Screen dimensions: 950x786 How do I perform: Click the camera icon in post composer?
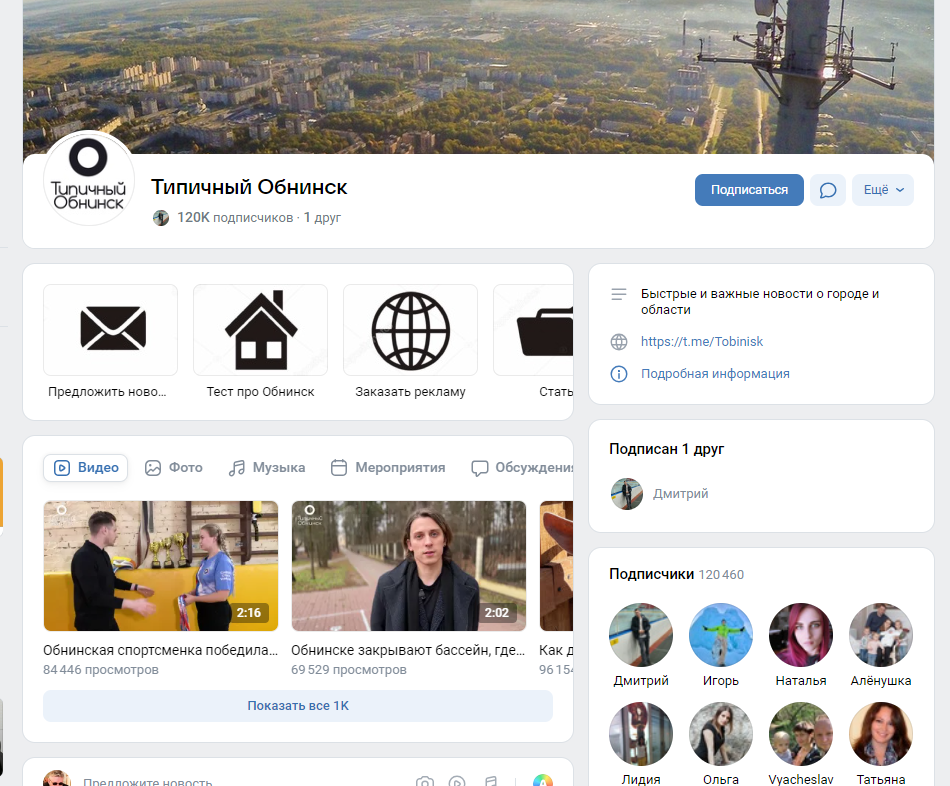click(x=425, y=781)
